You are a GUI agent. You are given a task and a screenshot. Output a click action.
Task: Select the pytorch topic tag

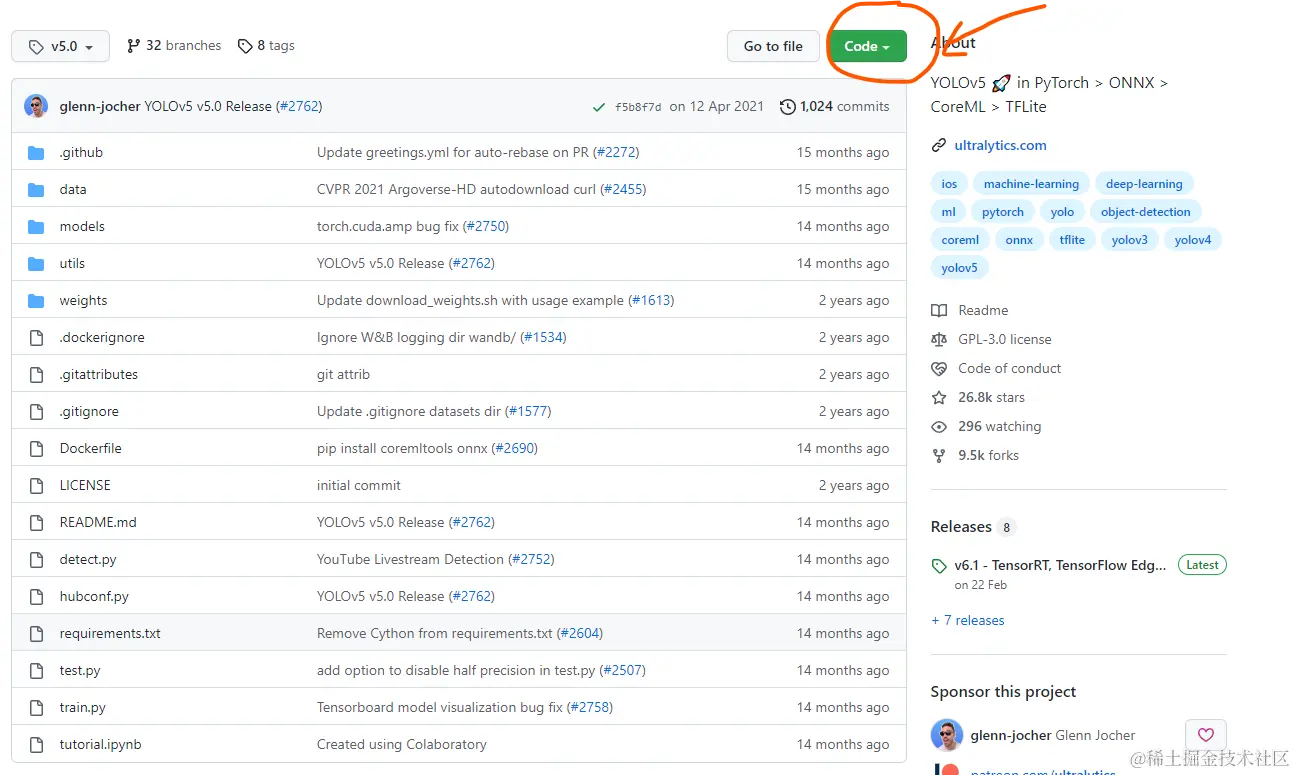tap(1003, 212)
